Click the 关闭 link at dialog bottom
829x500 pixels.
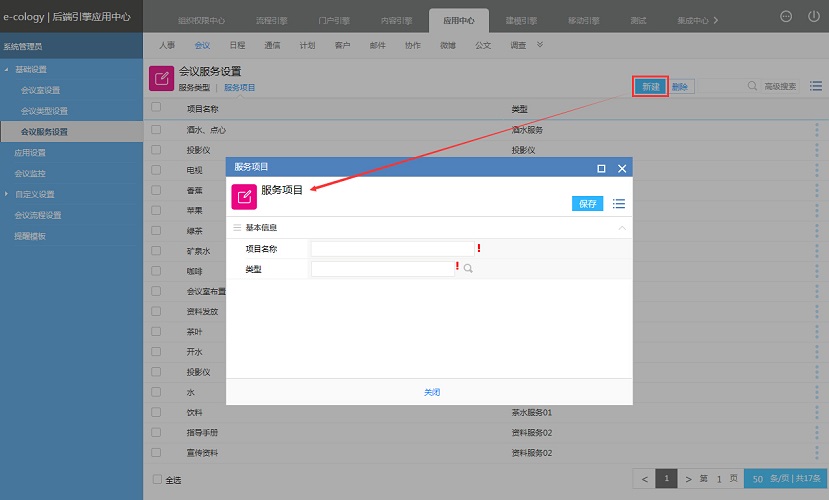[x=432, y=392]
